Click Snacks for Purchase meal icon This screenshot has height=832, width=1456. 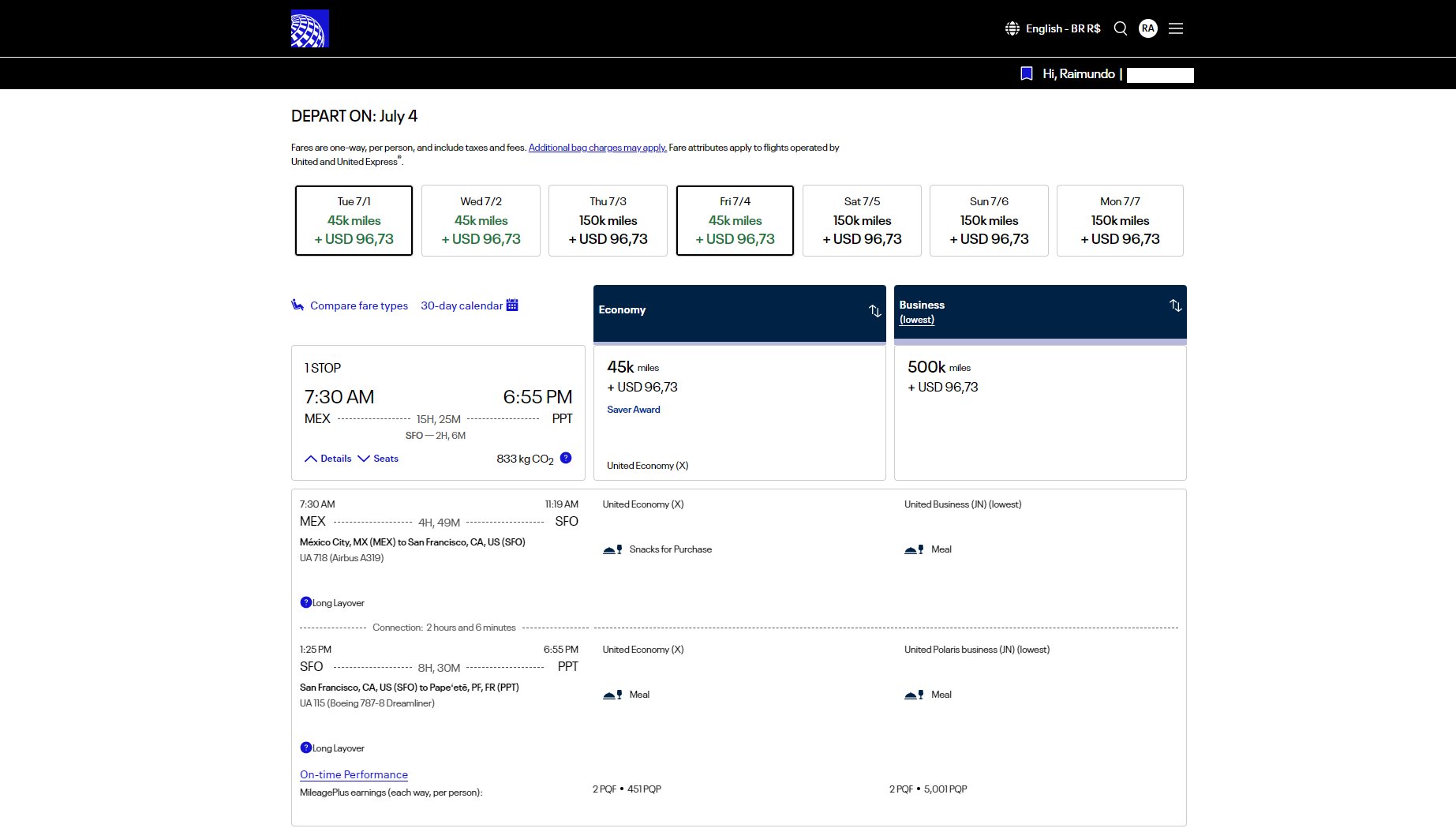[613, 549]
